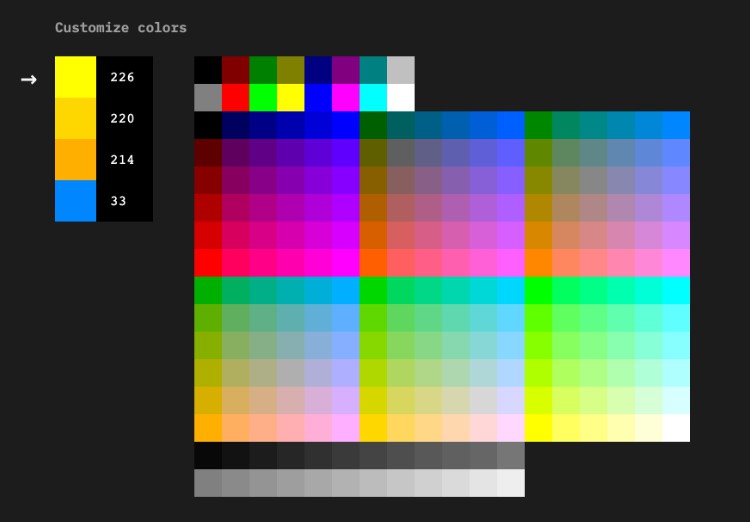Choose the white cell at color cube's bottom-right corner
Screen dimensions: 750x522
pyautogui.click(x=676, y=428)
